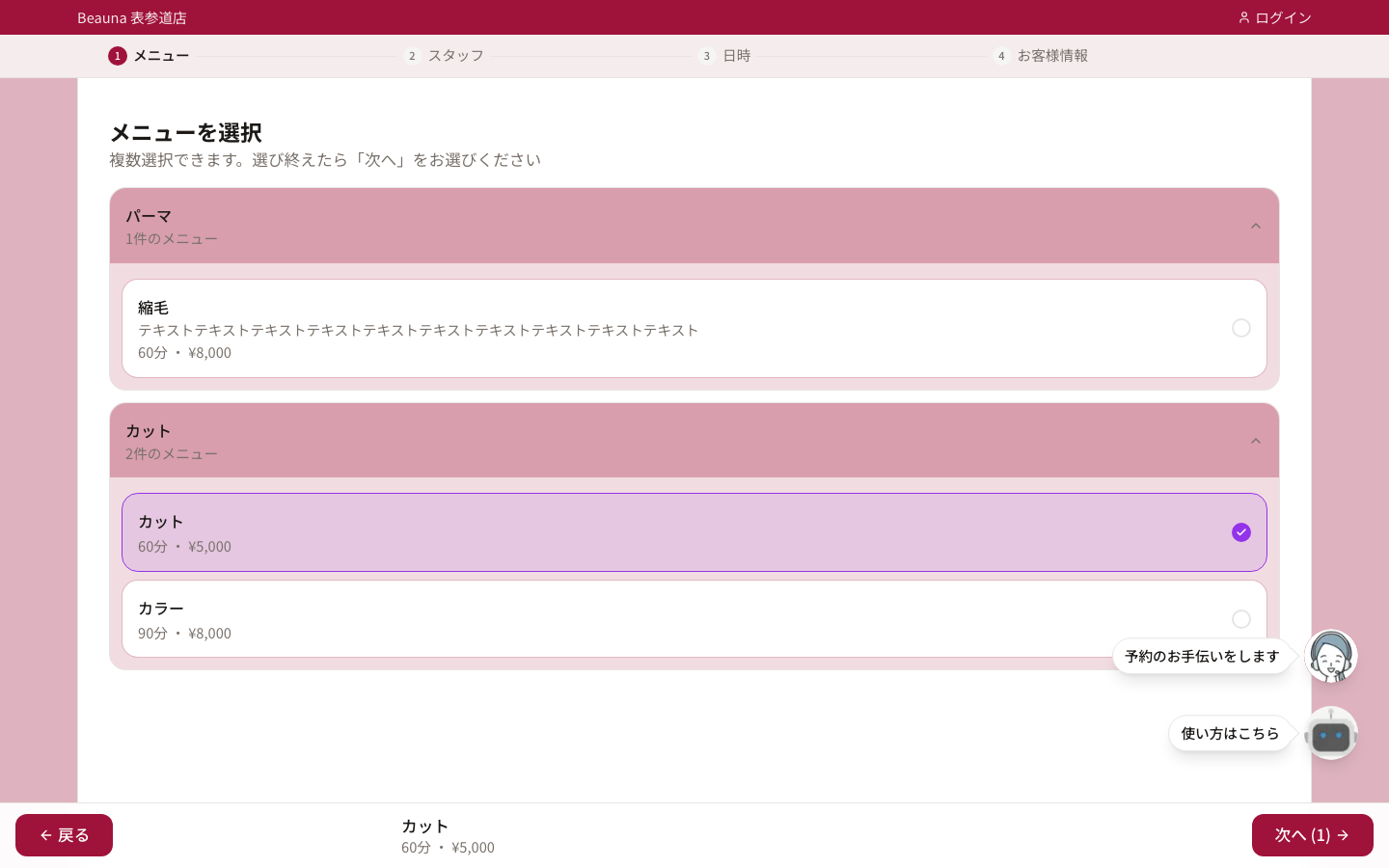1389x868 pixels.
Task: Collapse the パーマ section chevron
Action: pos(1256,226)
